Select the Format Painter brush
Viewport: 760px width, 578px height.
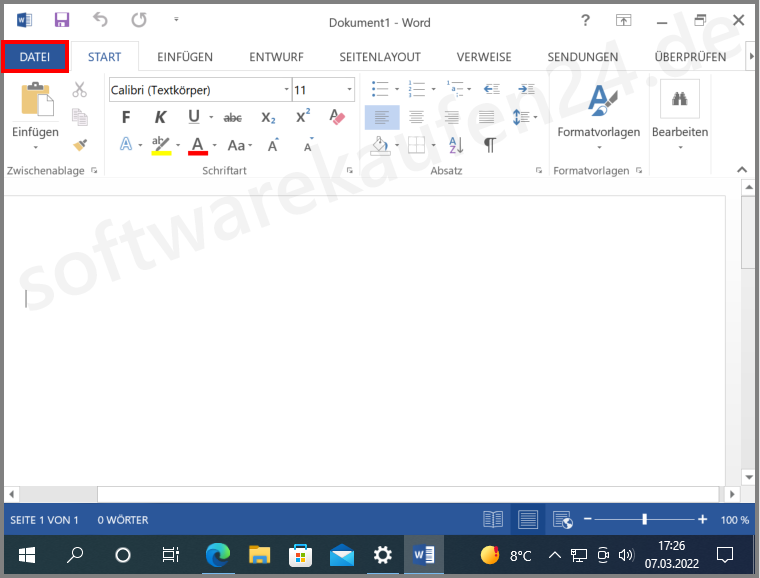(x=79, y=145)
